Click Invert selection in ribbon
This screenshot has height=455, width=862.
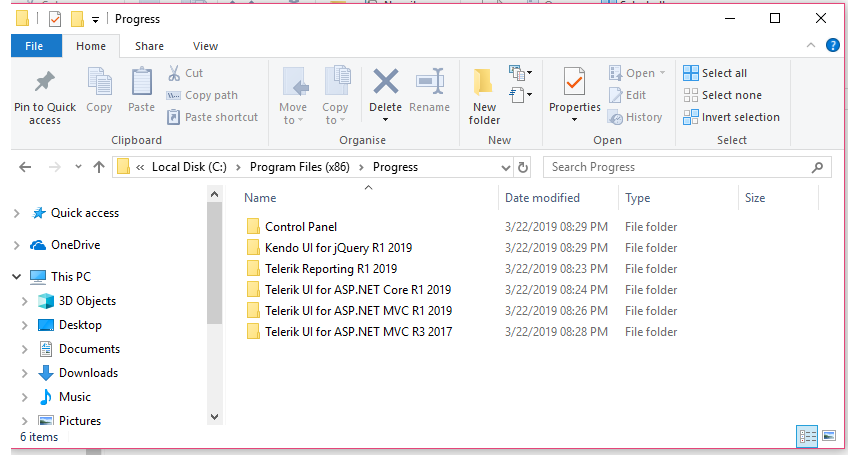pyautogui.click(x=731, y=117)
